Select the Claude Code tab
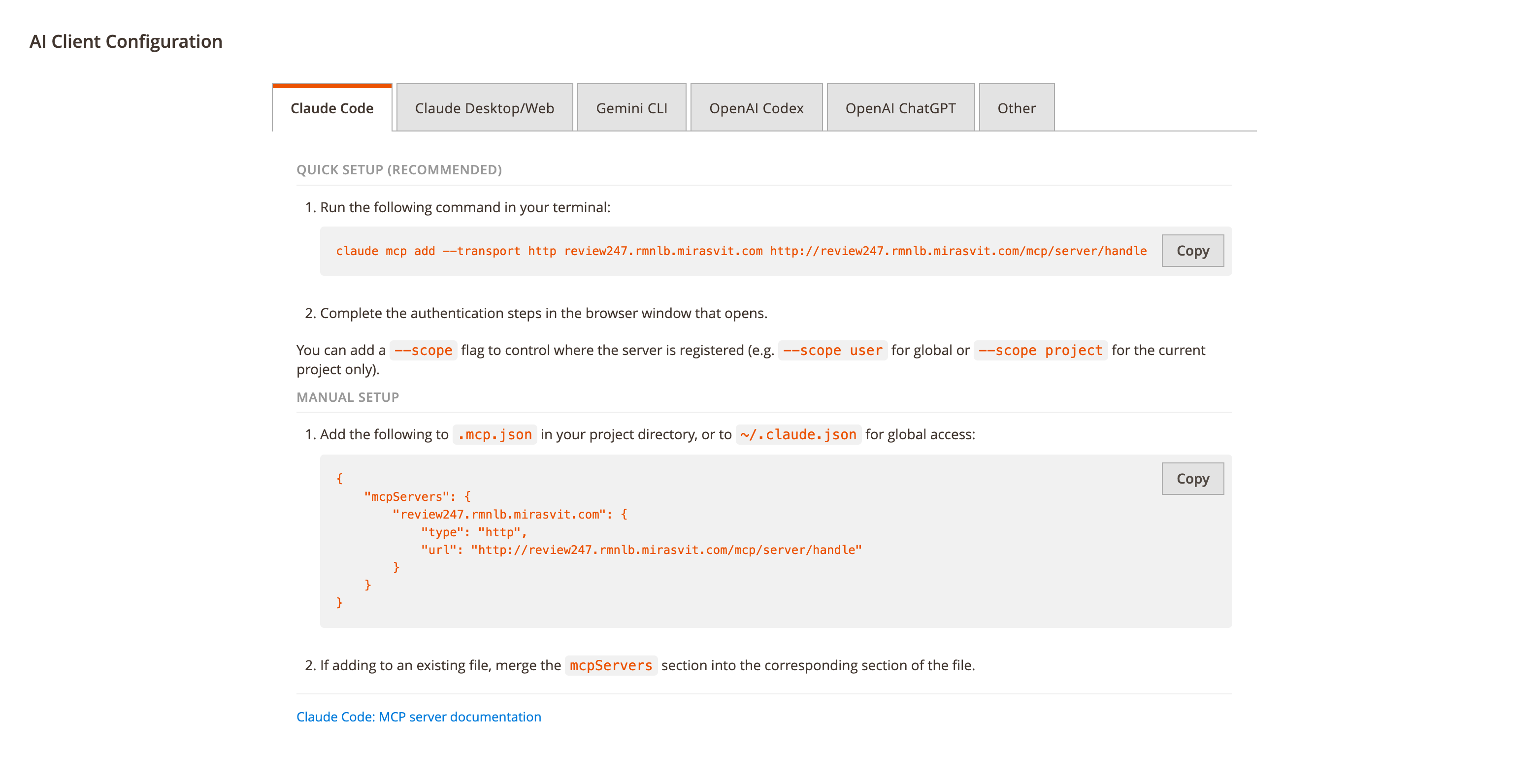The width and height of the screenshot is (1514, 784). click(331, 107)
